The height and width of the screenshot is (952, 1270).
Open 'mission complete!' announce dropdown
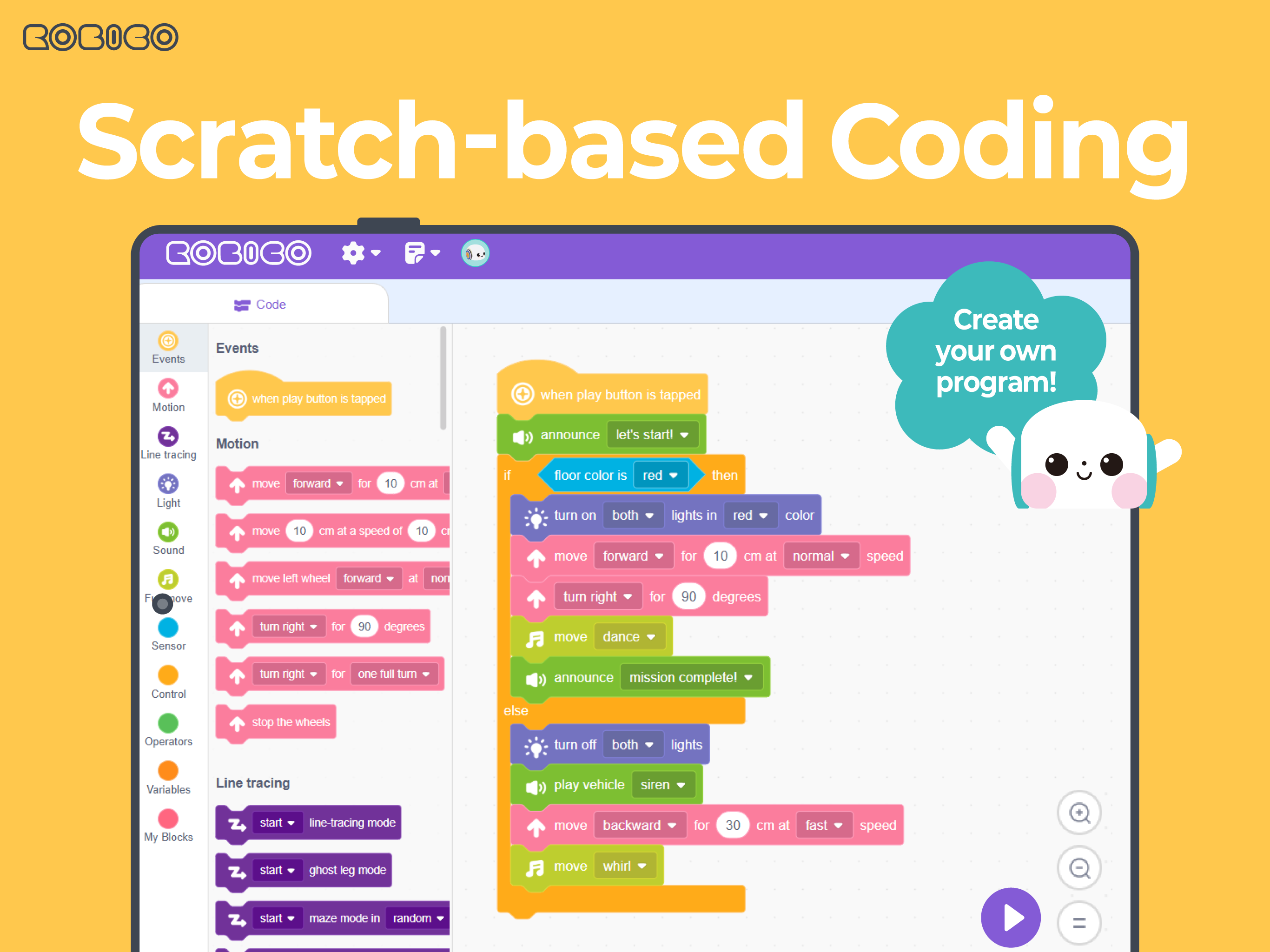click(692, 678)
